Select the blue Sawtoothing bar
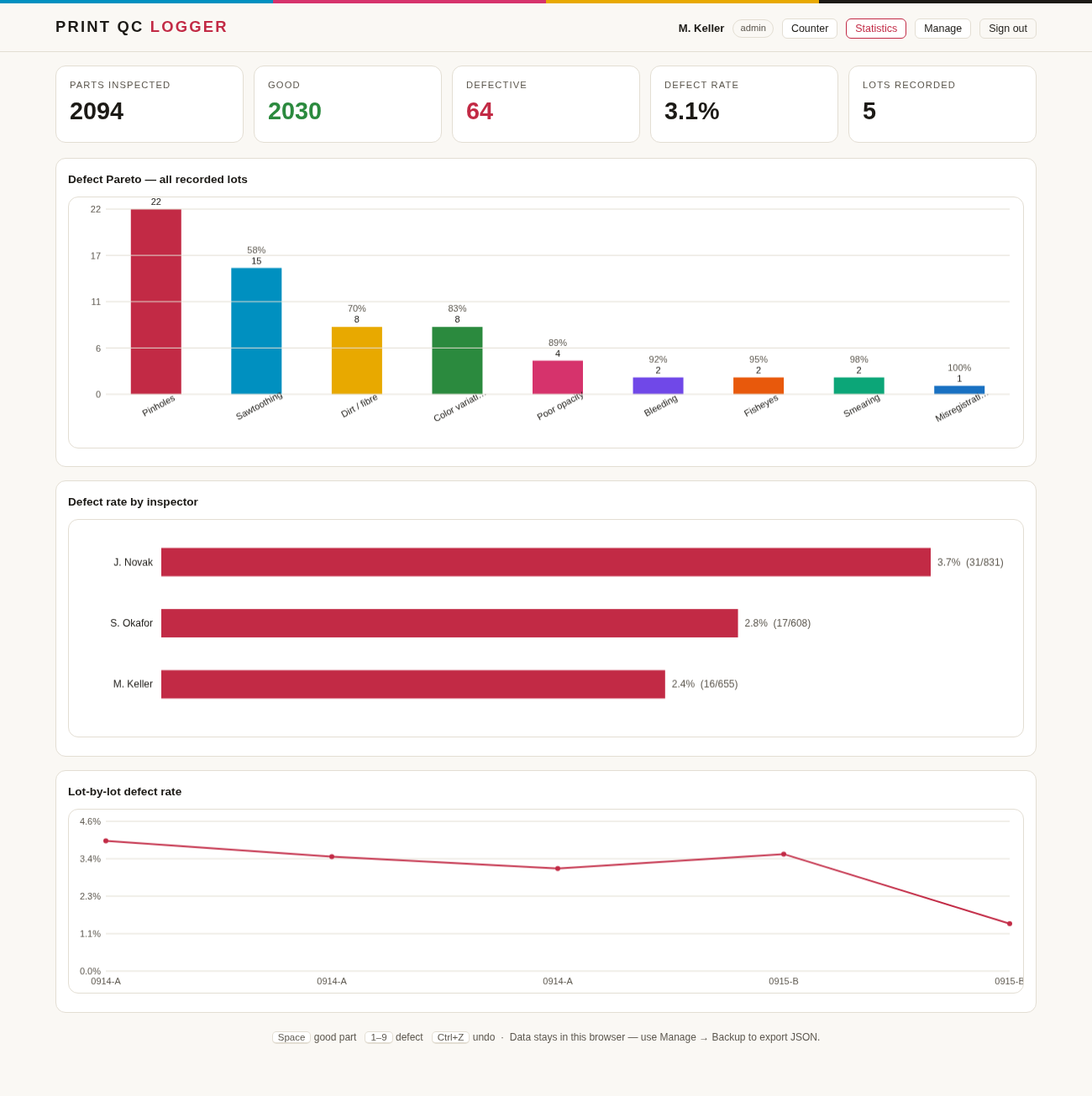Image resolution: width=1092 pixels, height=1096 pixels. tap(256, 331)
